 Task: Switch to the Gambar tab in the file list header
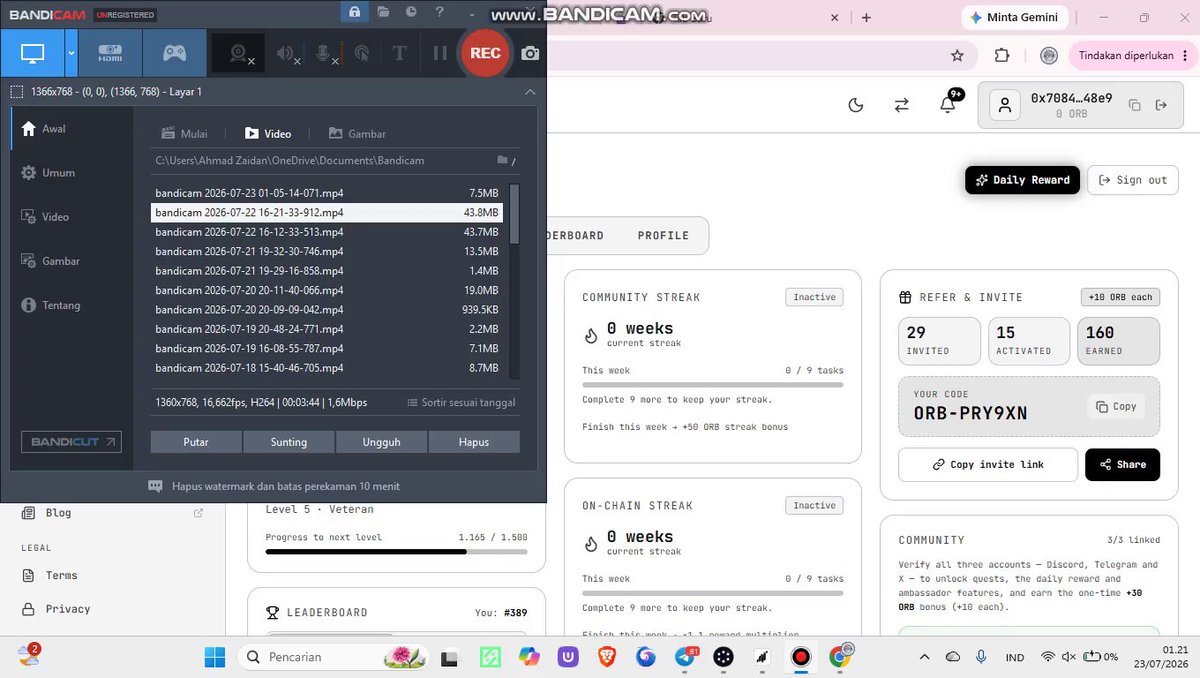click(x=357, y=134)
